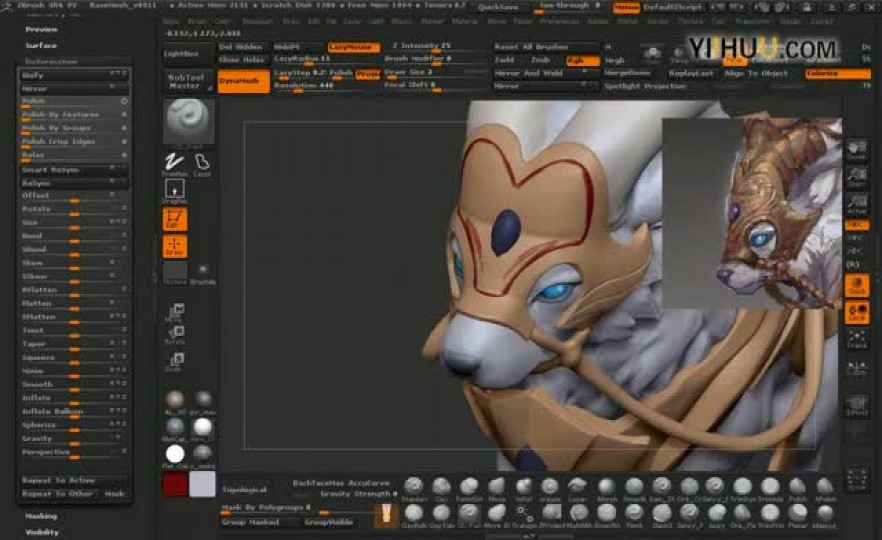Click the Draw Size slider
Screen dimensions: 882x540
[x=435, y=74]
